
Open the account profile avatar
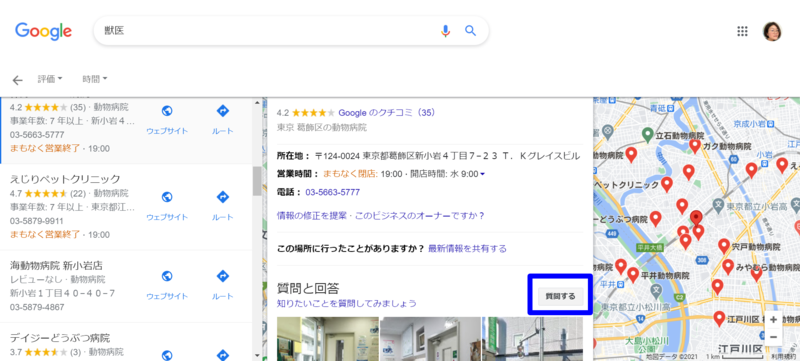click(x=772, y=32)
